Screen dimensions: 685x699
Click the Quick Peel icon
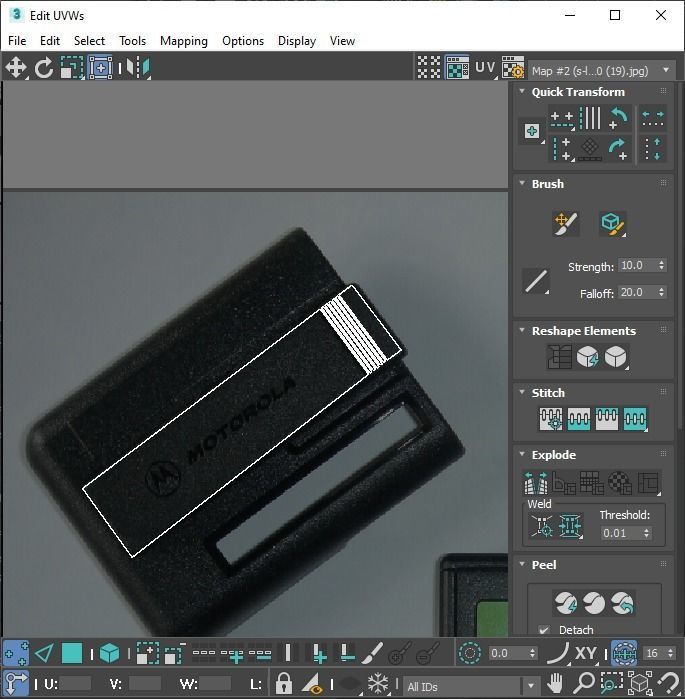[x=565, y=603]
